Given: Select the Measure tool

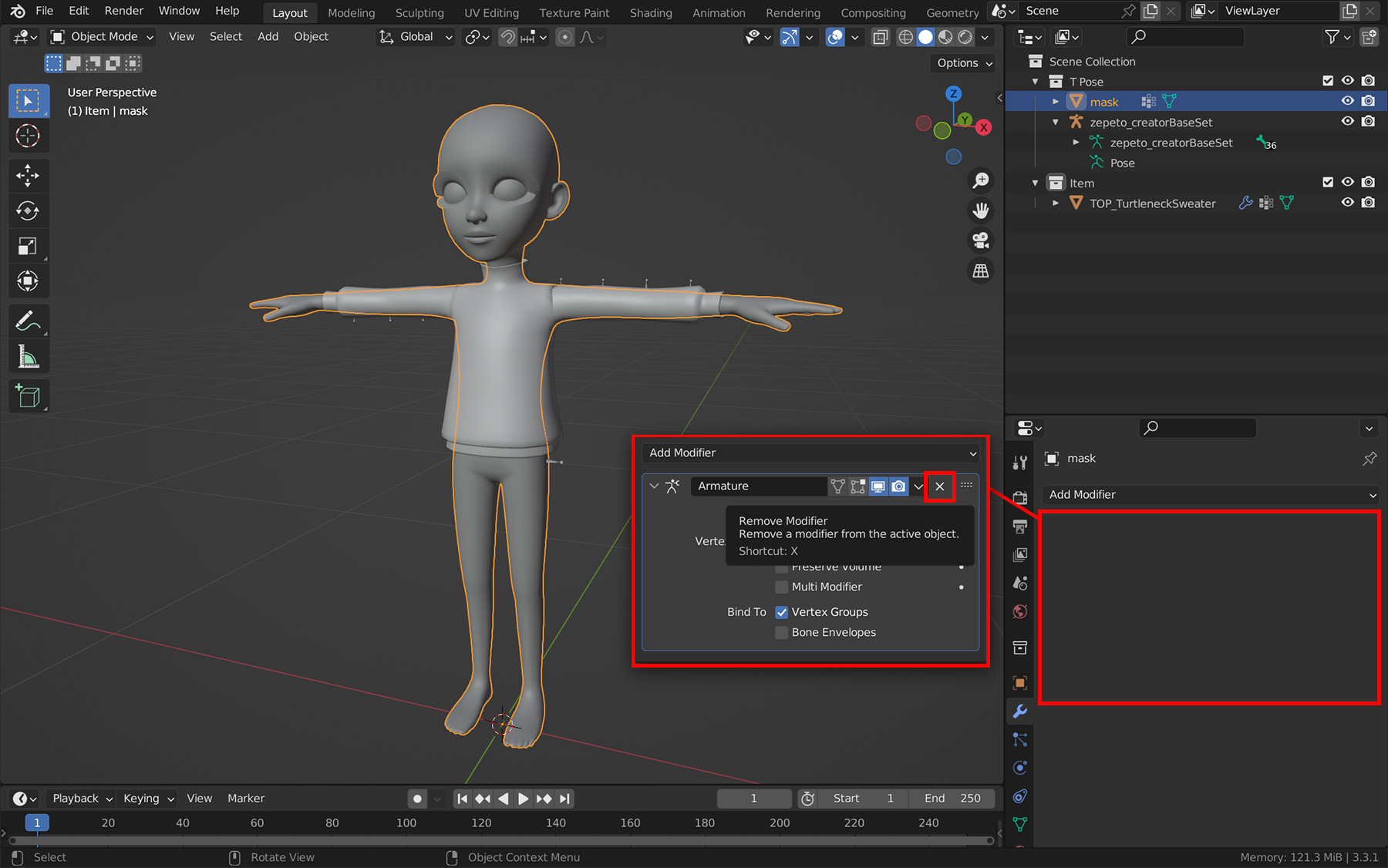Looking at the screenshot, I should 28,357.
